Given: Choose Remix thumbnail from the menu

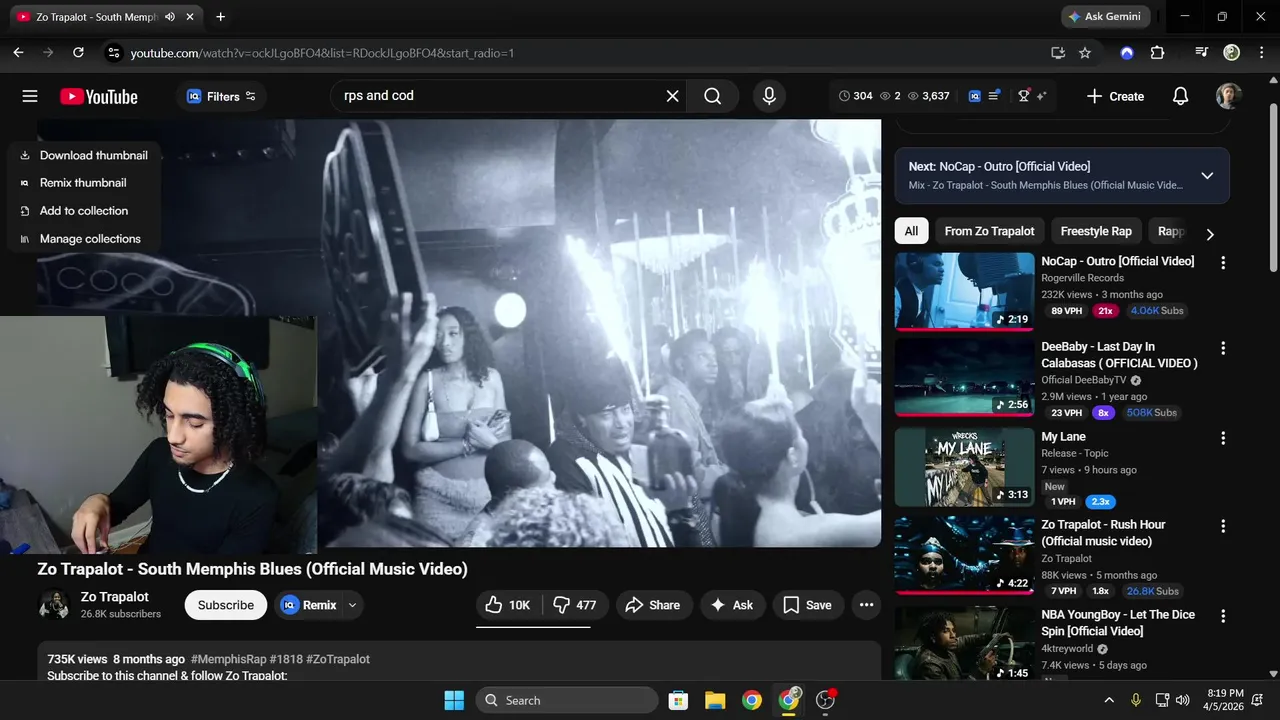Looking at the screenshot, I should tap(84, 183).
